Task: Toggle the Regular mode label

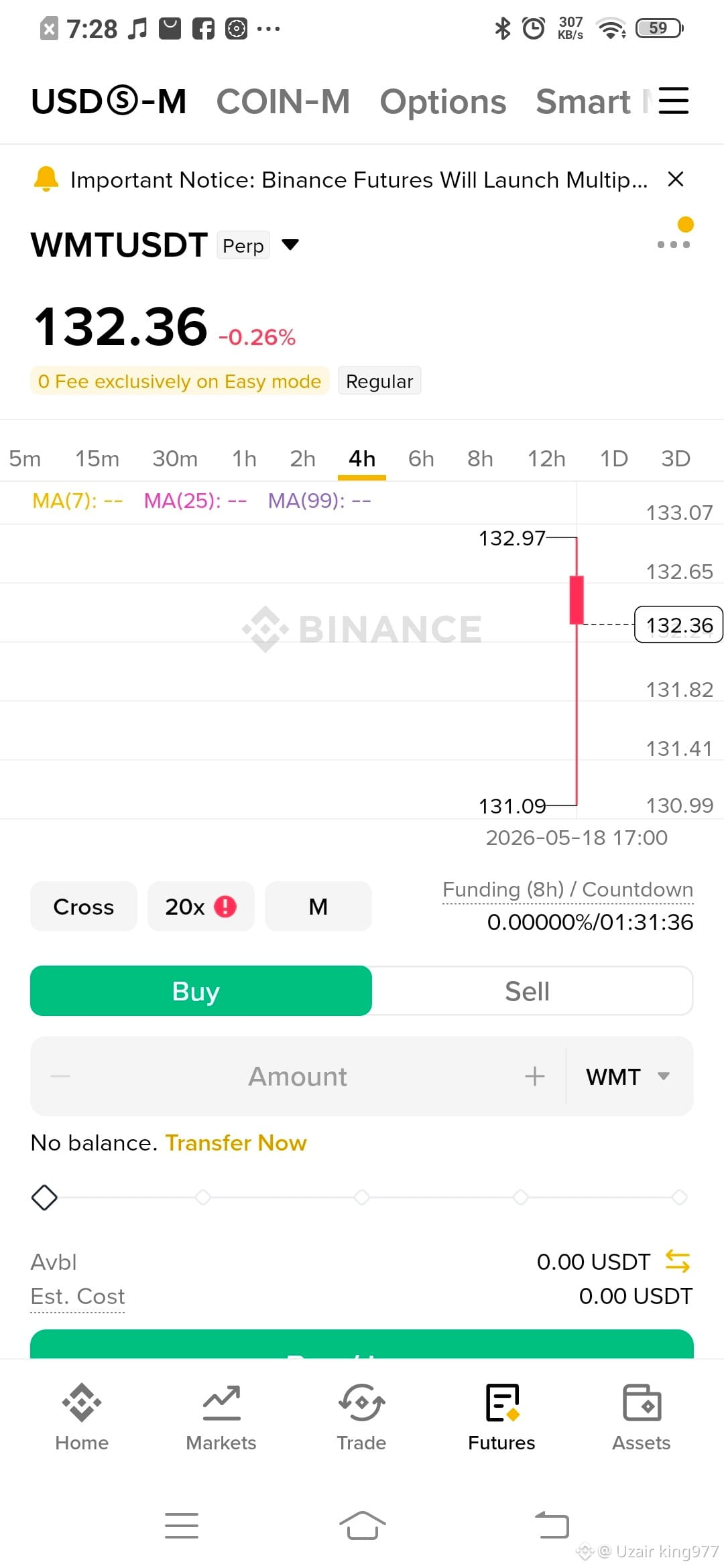Action: pos(379,381)
